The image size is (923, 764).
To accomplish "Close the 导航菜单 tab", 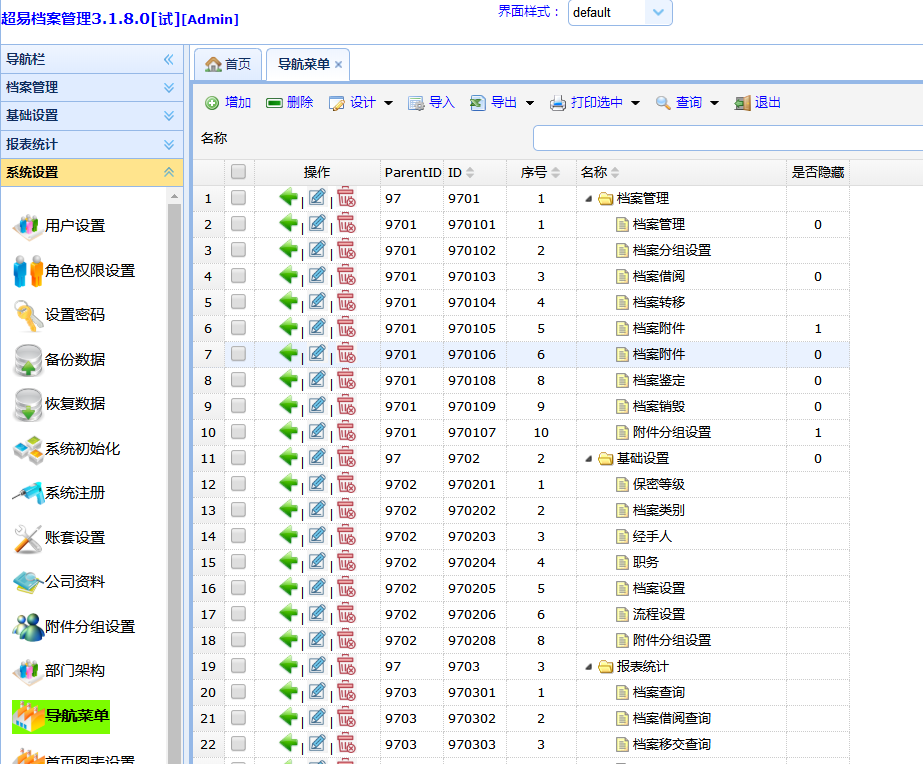I will click(x=338, y=64).
